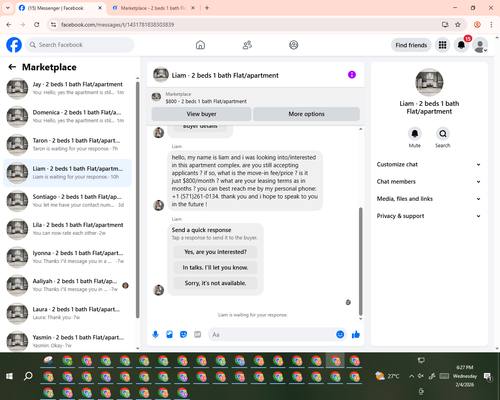Open the new tab plus button
Screen dimensions: 500x400
coord(207,8)
